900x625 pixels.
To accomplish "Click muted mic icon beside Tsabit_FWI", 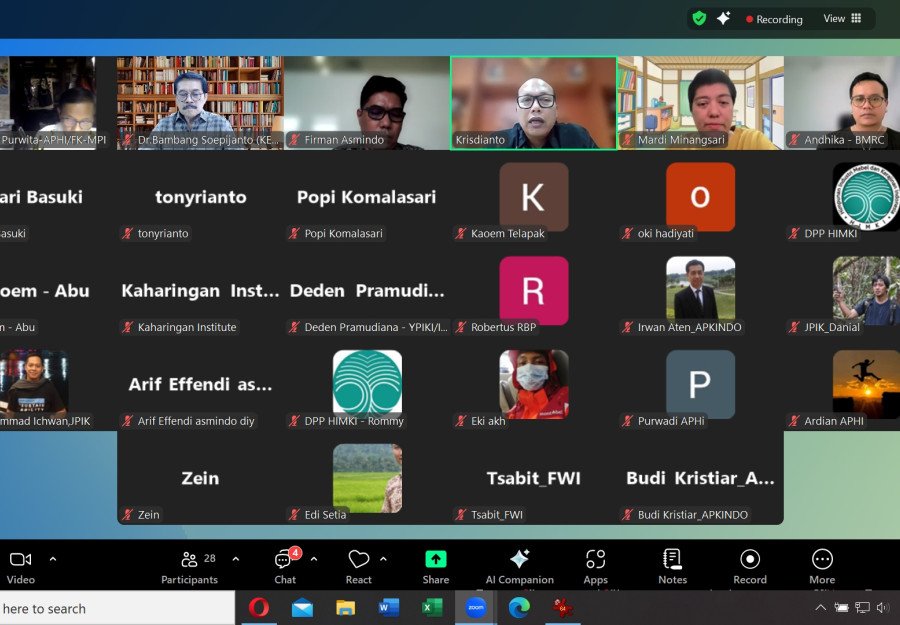I will pyautogui.click(x=461, y=515).
